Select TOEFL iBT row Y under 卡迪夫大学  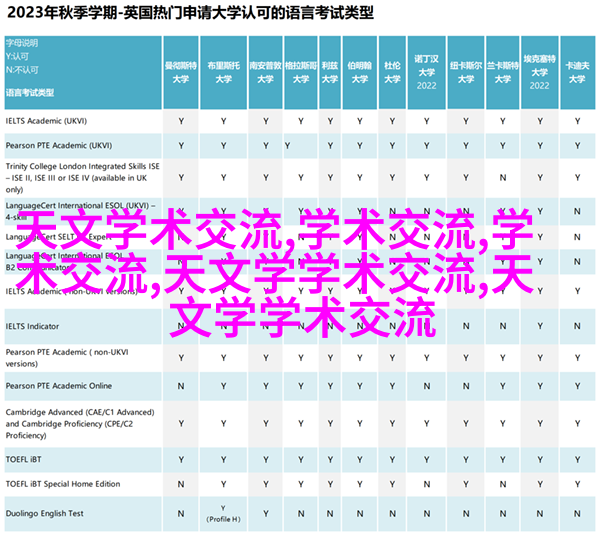click(x=577, y=460)
